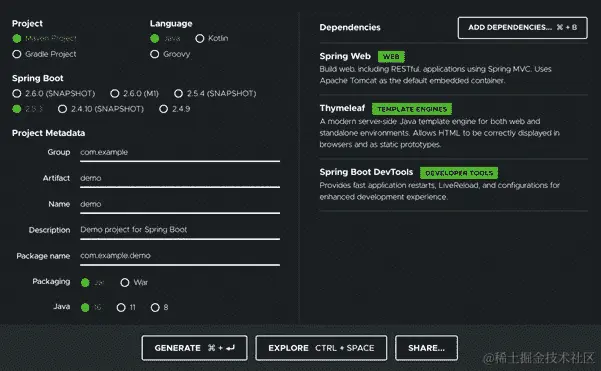Click the Project section heading

[x=27, y=23]
